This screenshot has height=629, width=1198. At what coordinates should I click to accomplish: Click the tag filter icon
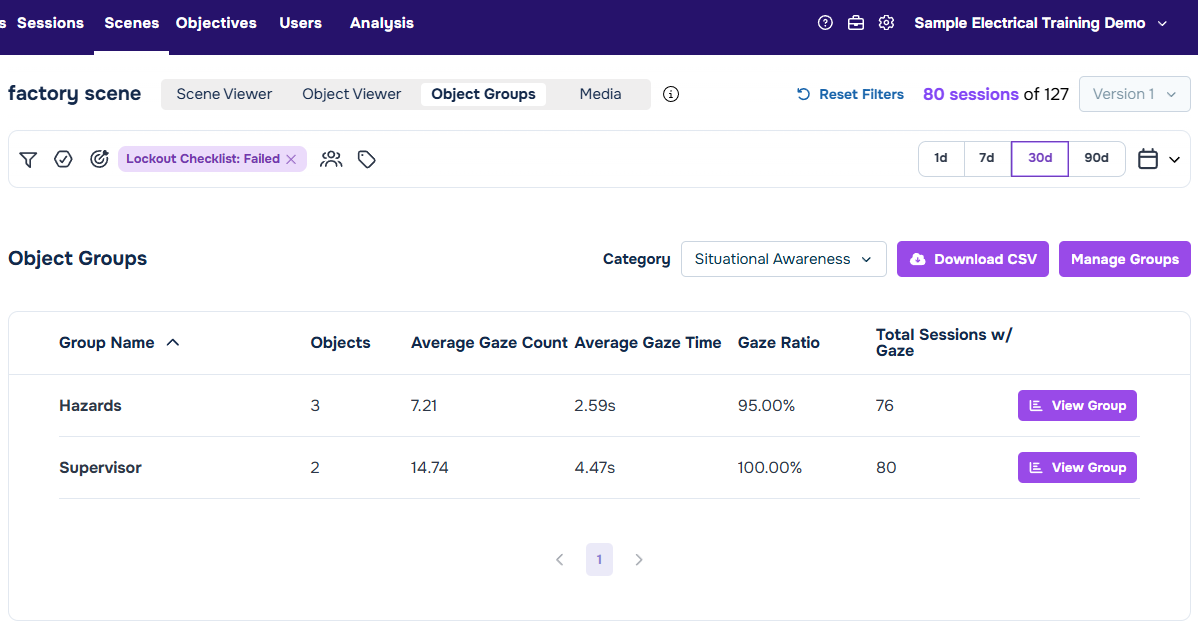click(x=367, y=159)
